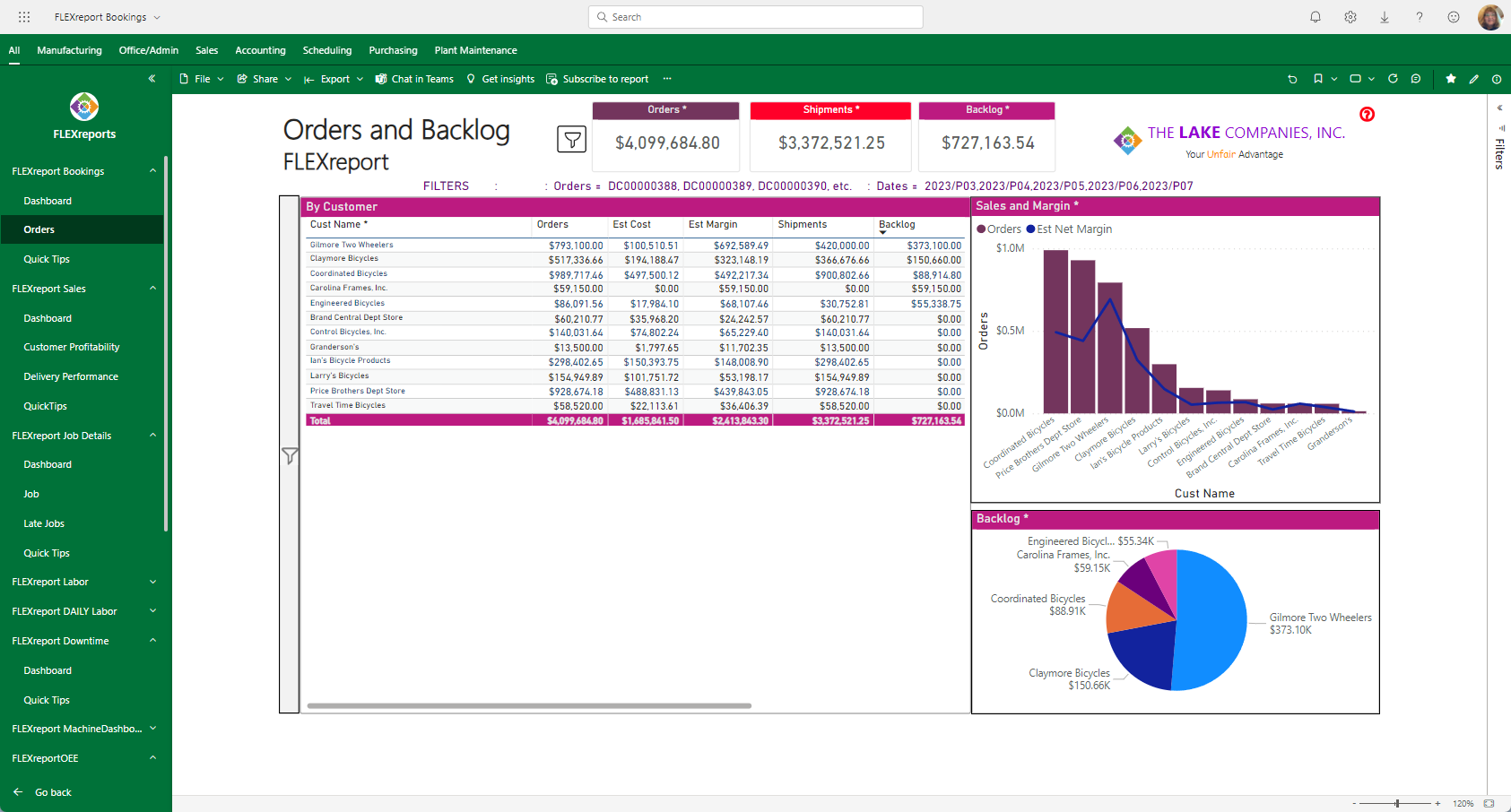The width and height of the screenshot is (1511, 812).
Task: Click the FLEXreports logo
Action: (84, 107)
